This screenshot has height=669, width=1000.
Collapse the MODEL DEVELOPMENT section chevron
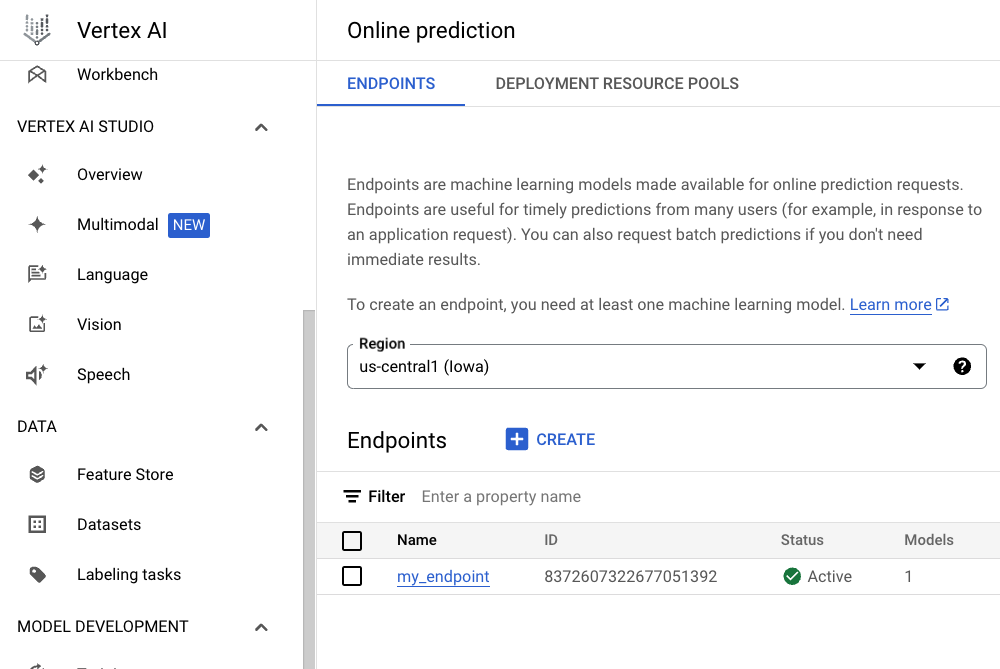[261, 627]
